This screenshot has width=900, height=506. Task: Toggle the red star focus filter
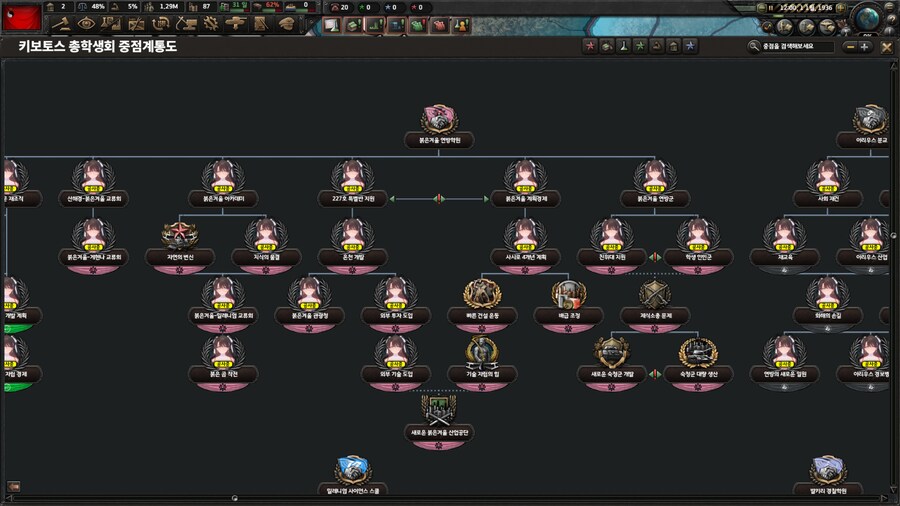click(590, 46)
